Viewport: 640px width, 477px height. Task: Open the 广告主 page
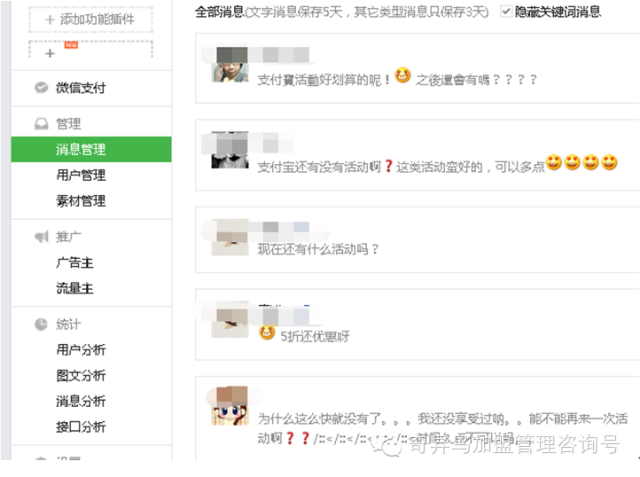click(x=75, y=263)
